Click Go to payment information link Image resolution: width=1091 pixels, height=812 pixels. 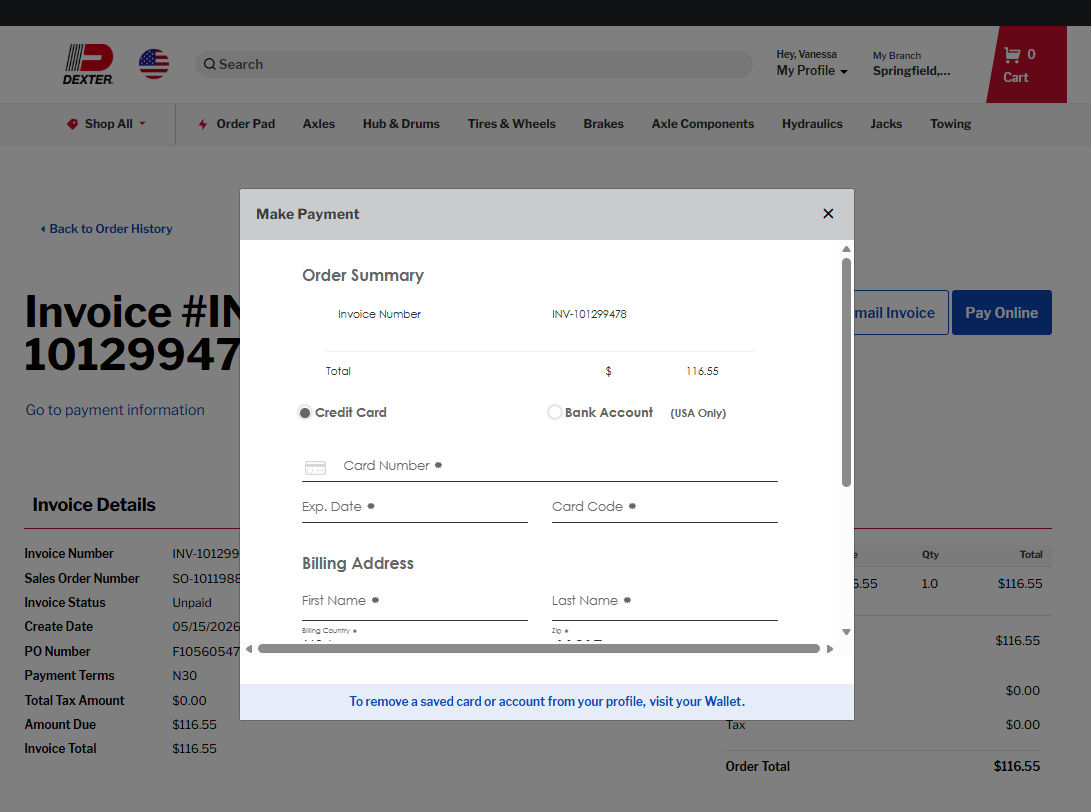[115, 410]
